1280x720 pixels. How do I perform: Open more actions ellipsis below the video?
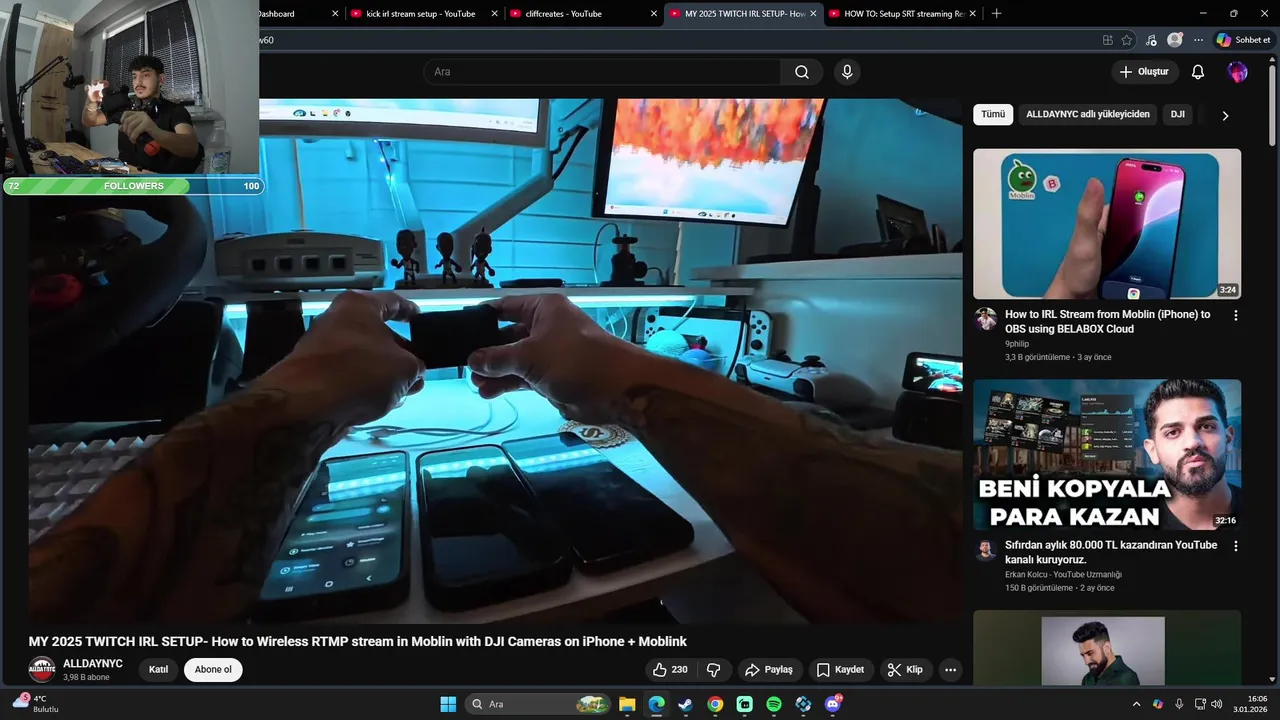(951, 670)
